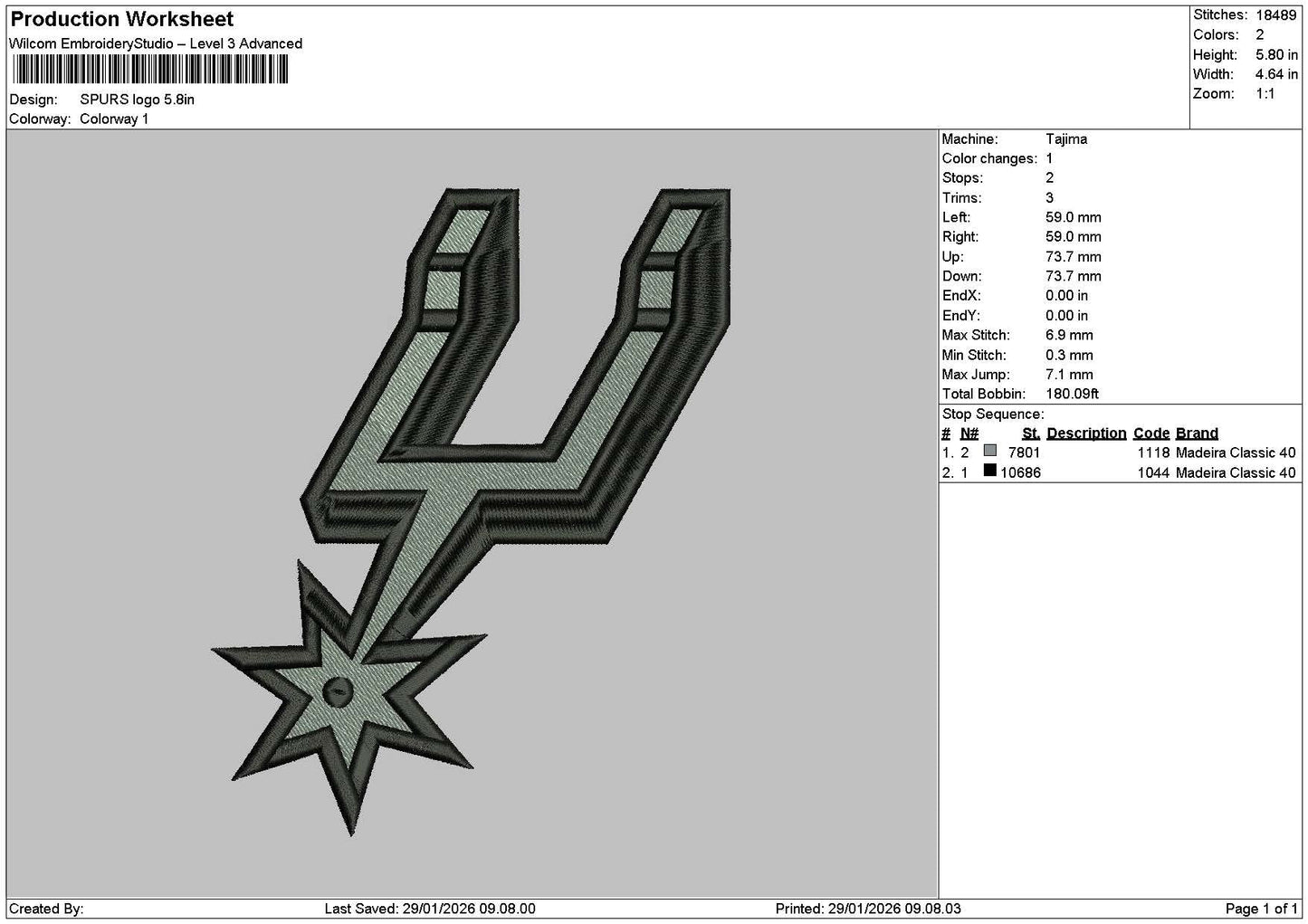Click the Zoom value 1:1

(1265, 94)
